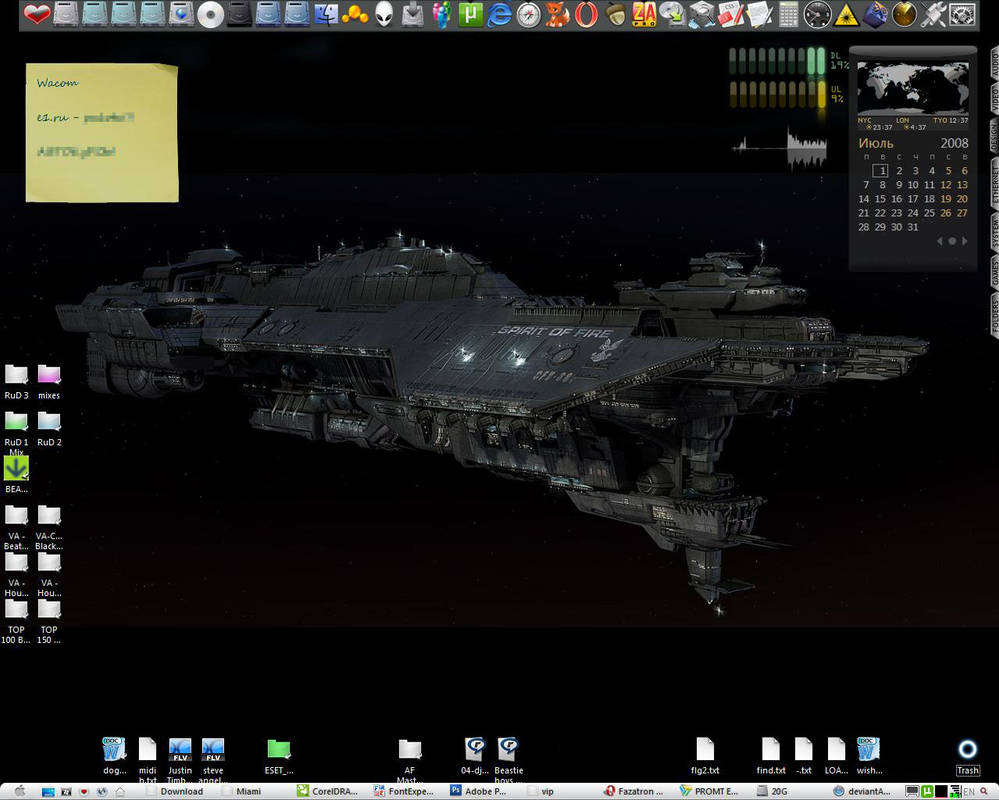This screenshot has height=800, width=999.
Task: Open the blue cube icon in the dock
Action: tap(875, 14)
